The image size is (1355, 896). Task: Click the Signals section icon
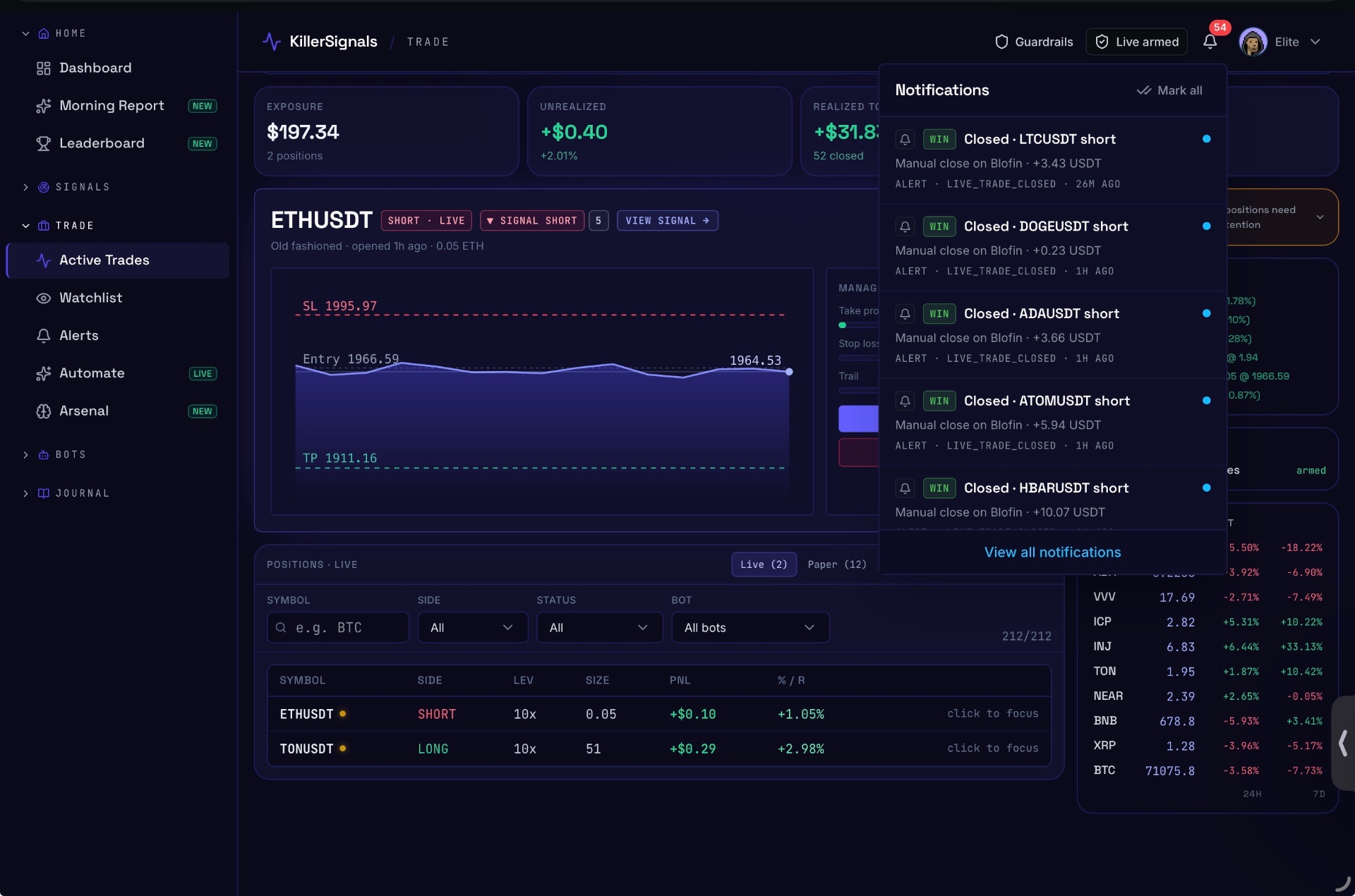[x=44, y=187]
